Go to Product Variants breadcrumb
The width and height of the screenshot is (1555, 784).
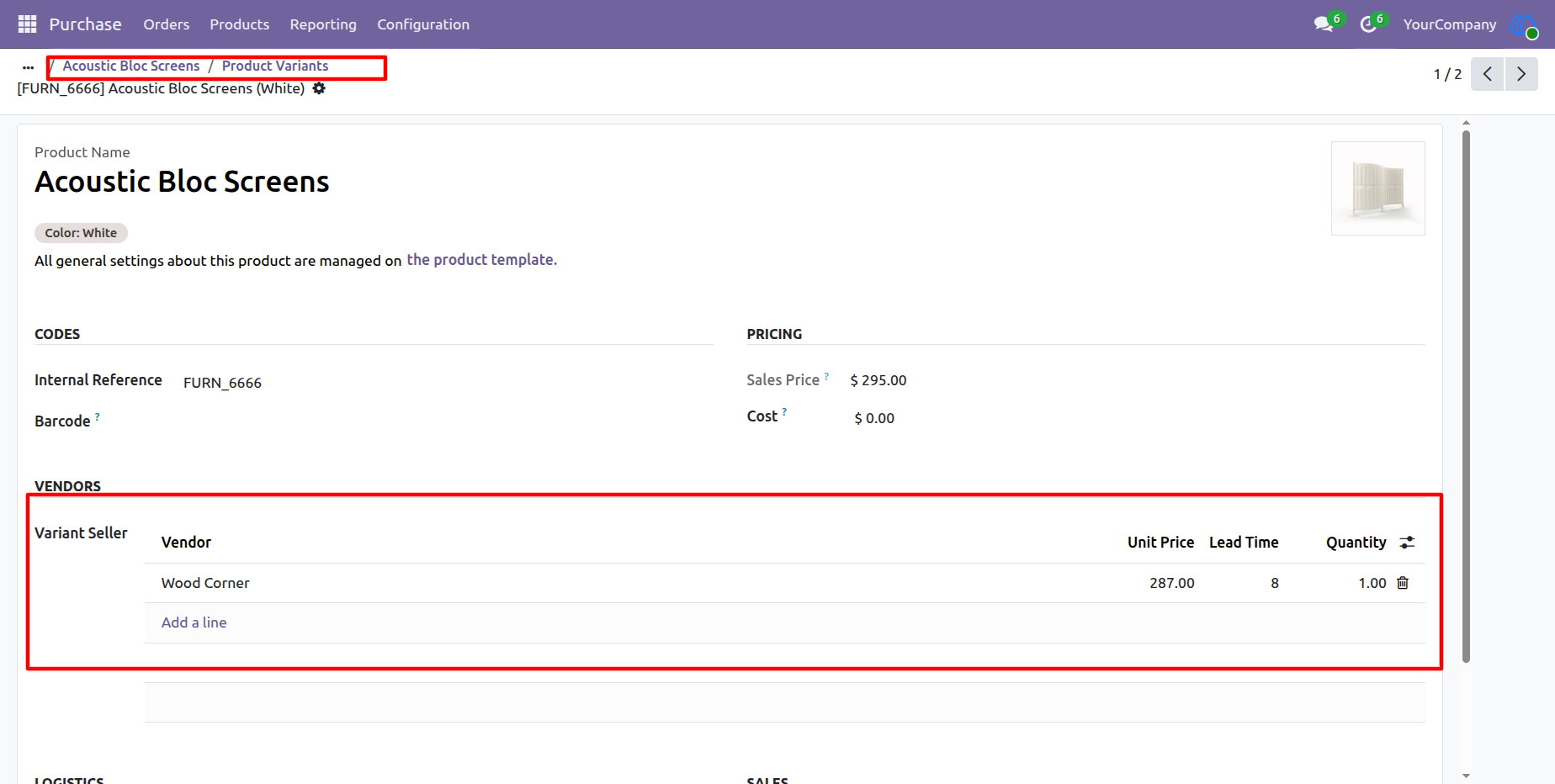pos(275,66)
